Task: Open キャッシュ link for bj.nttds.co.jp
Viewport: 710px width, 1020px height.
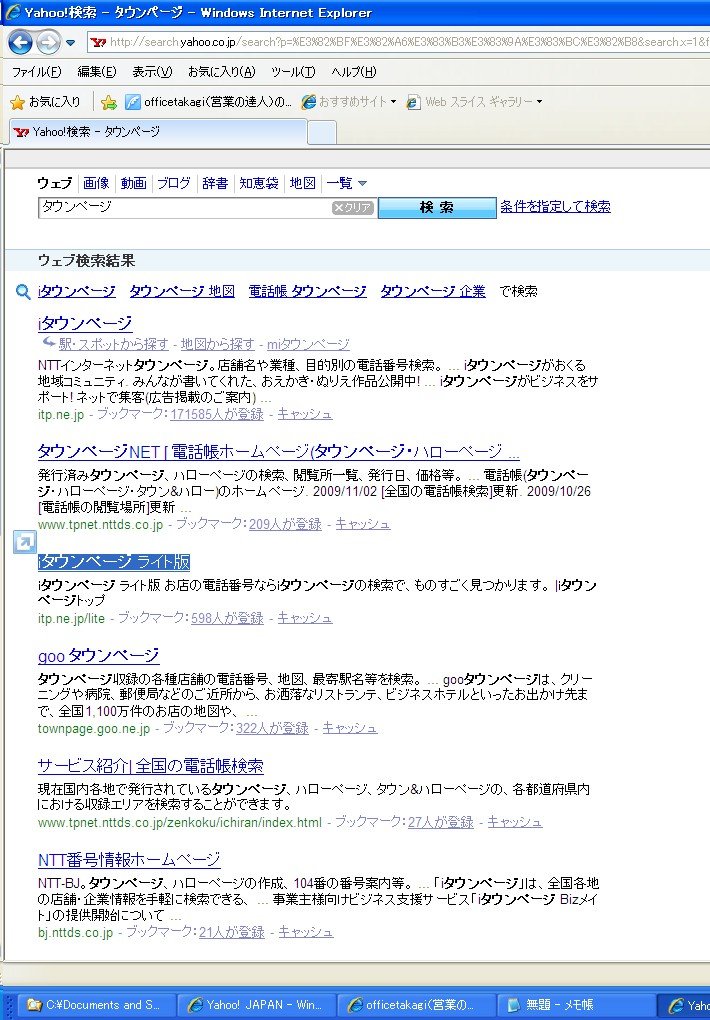Action: [306, 932]
